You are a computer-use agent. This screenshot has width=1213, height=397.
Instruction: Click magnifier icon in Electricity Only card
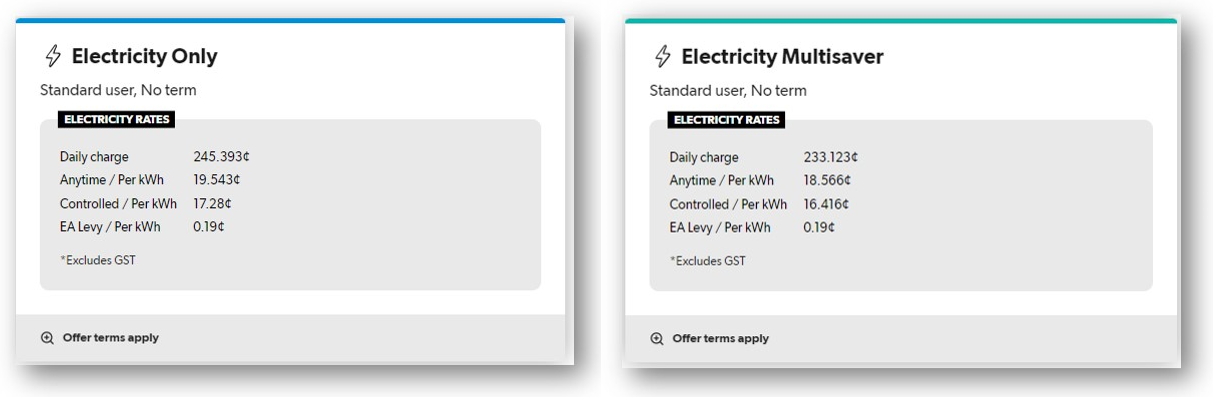click(47, 338)
